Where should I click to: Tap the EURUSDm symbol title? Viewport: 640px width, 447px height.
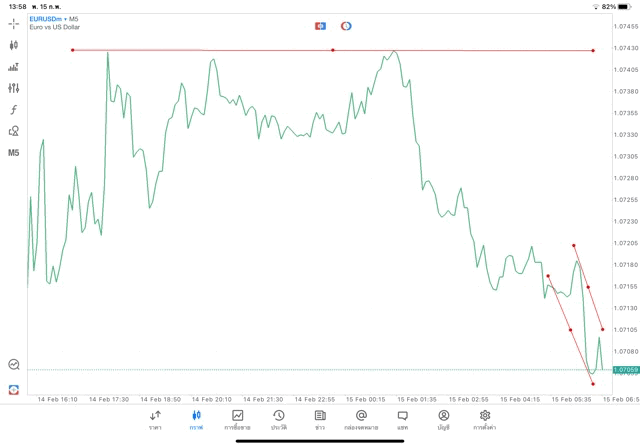(x=45, y=19)
